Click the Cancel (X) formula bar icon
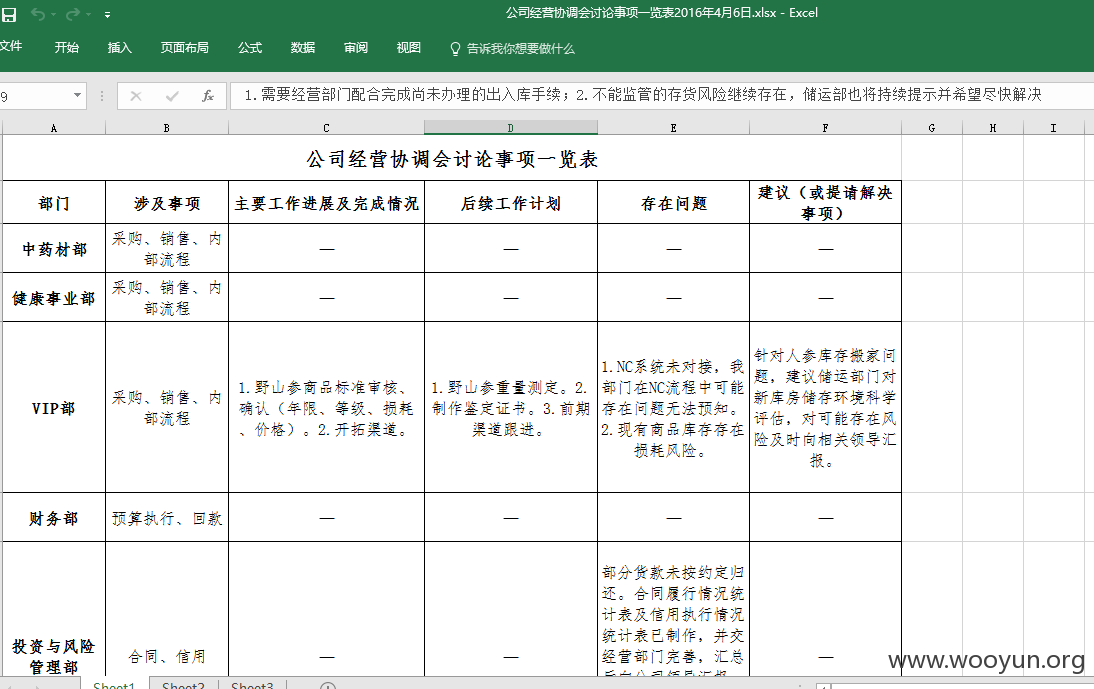Image resolution: width=1094 pixels, height=689 pixels. click(136, 96)
